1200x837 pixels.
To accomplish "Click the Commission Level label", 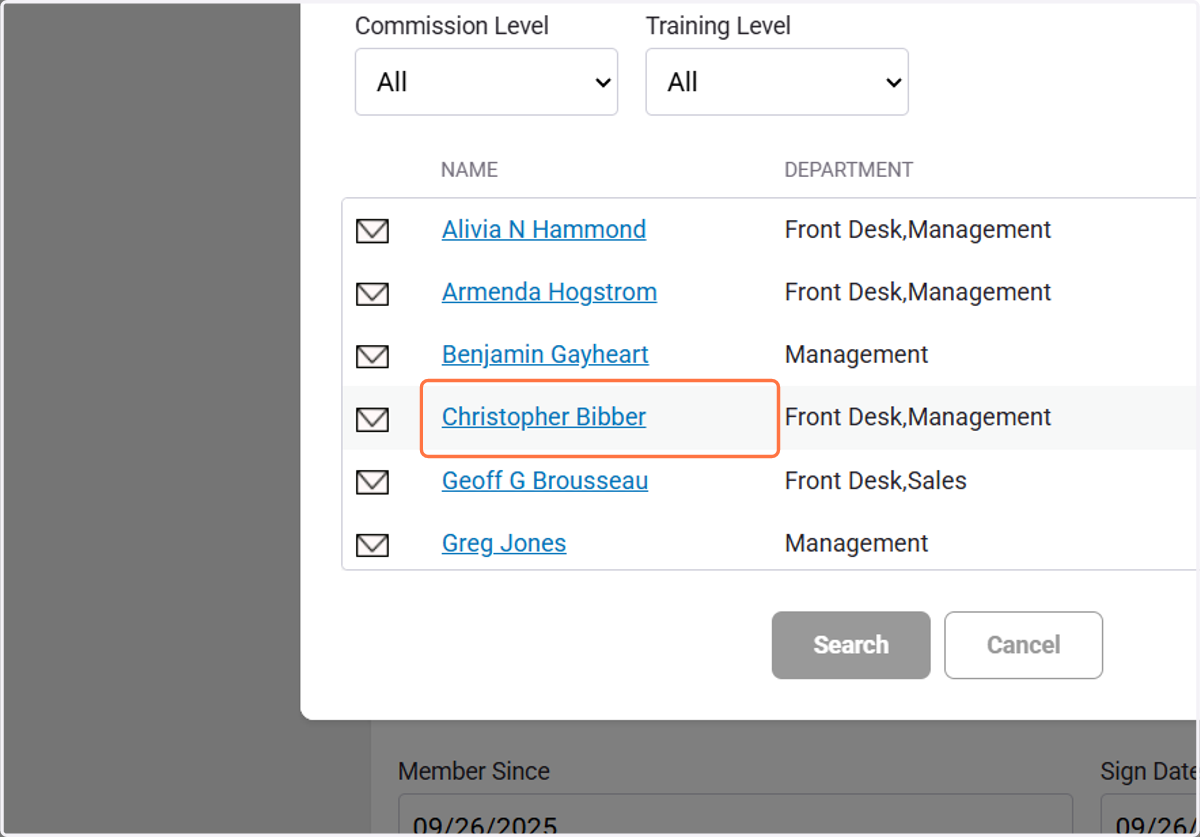I will pos(452,26).
